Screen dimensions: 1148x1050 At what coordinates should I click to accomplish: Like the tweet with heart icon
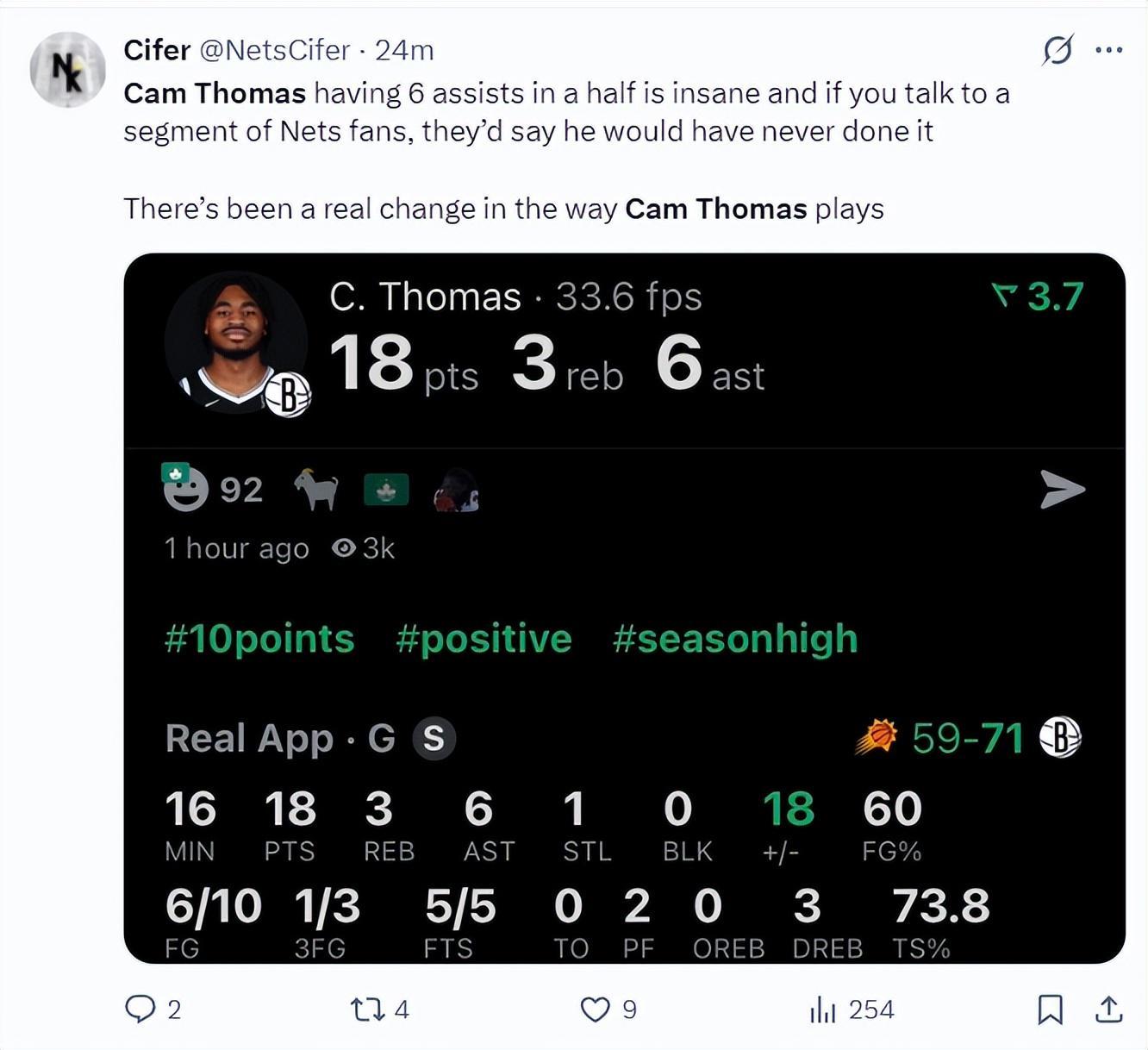(595, 1009)
